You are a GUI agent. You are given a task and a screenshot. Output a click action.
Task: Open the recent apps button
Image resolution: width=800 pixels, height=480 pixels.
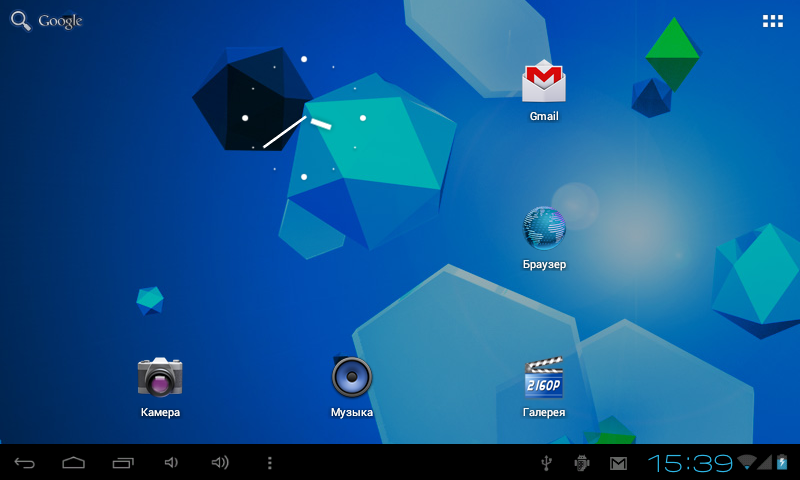tap(123, 463)
